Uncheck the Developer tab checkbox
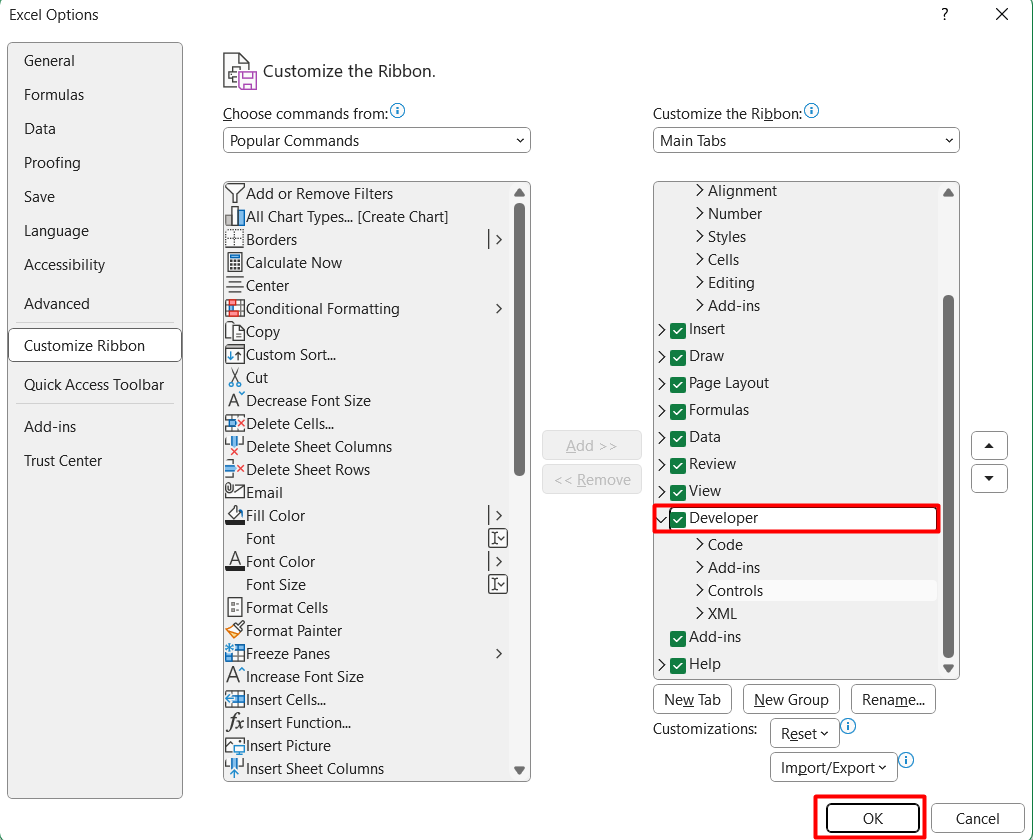This screenshot has width=1033, height=840. click(678, 519)
